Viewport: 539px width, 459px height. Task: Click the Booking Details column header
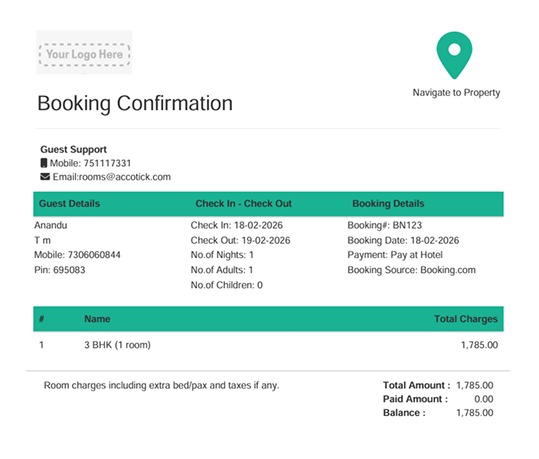coord(388,204)
